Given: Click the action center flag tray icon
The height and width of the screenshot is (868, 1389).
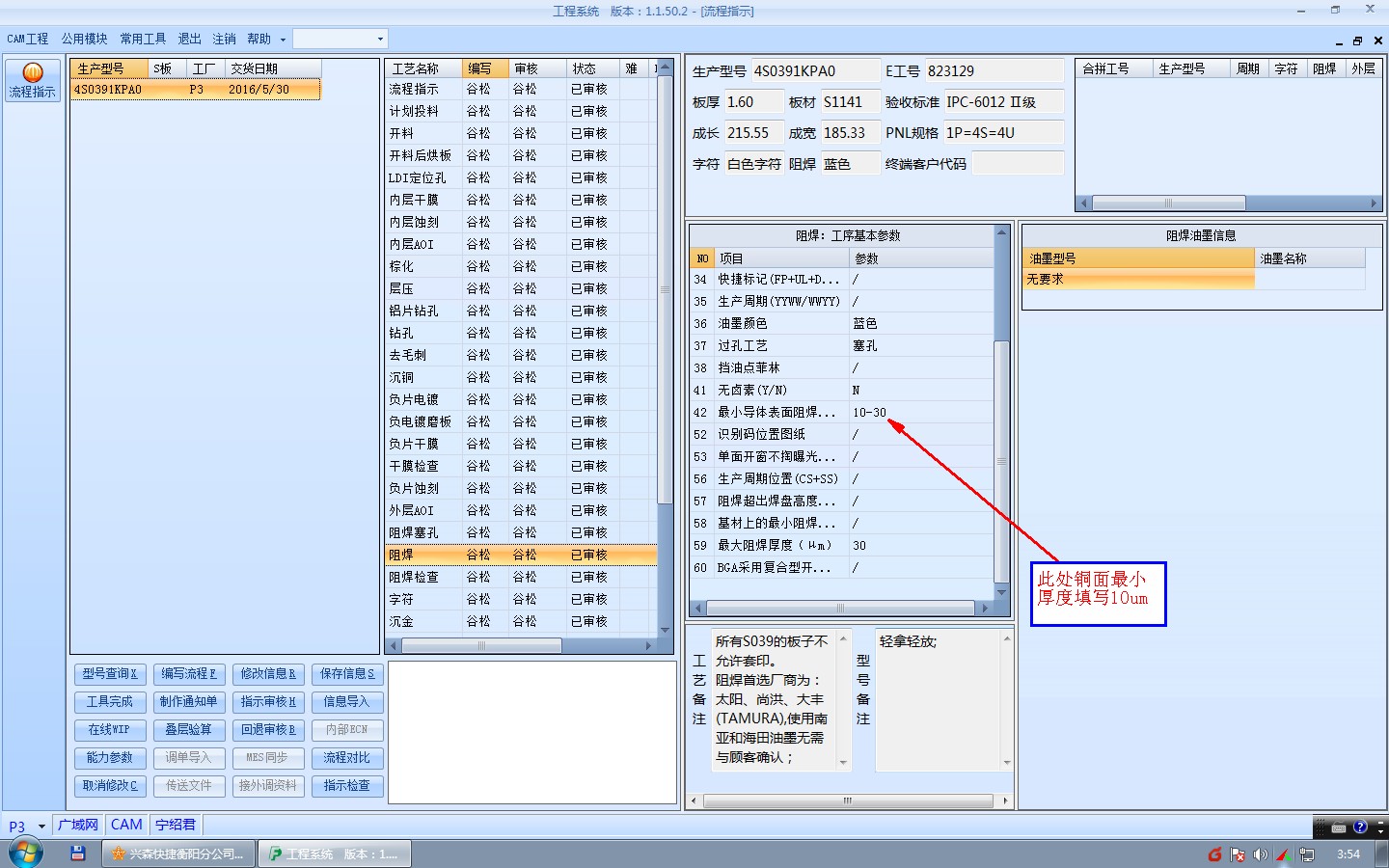Looking at the screenshot, I should click(x=1238, y=854).
